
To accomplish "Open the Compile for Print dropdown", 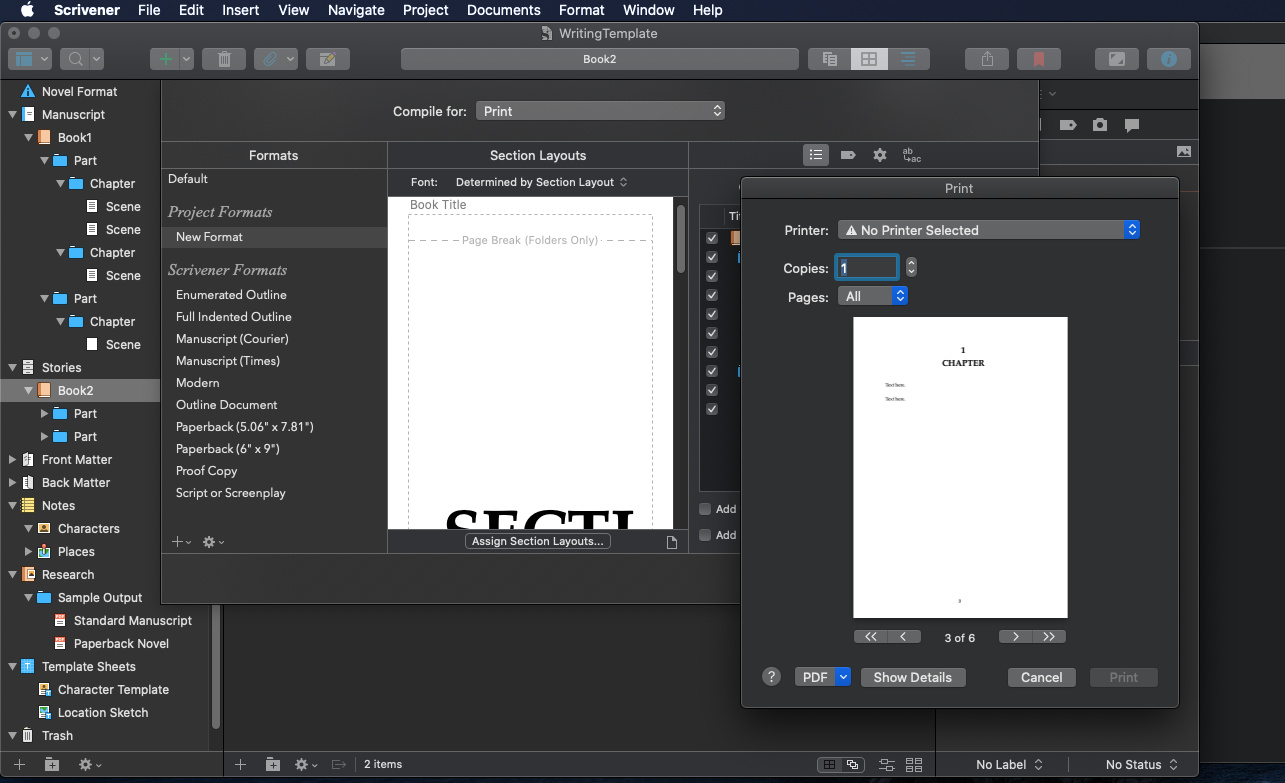I will (x=600, y=111).
